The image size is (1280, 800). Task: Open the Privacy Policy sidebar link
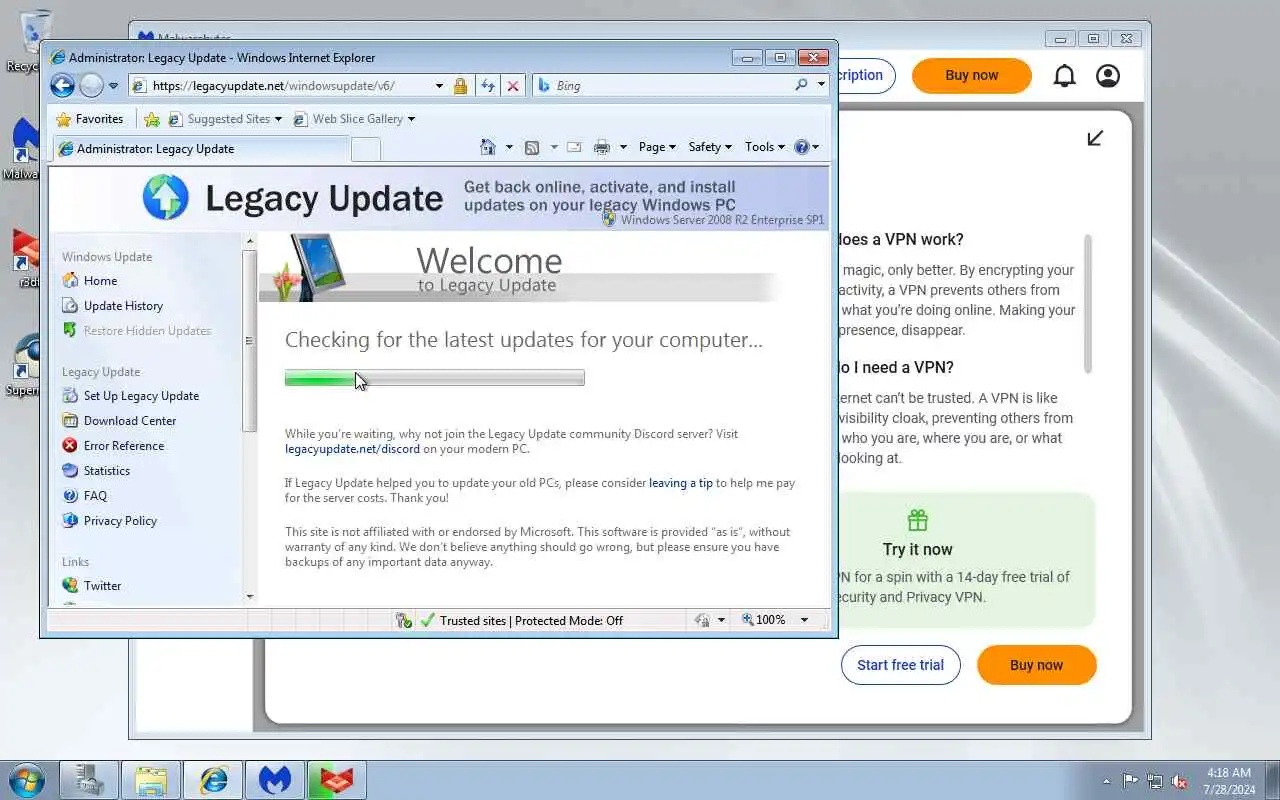click(x=109, y=521)
